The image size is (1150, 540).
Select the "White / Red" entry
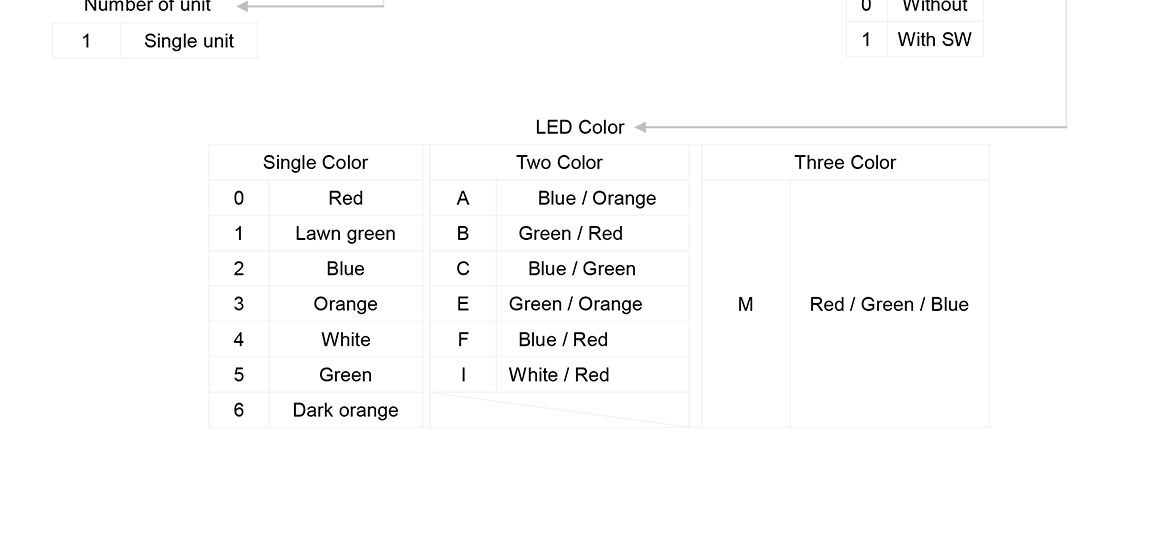pyautogui.click(x=558, y=375)
